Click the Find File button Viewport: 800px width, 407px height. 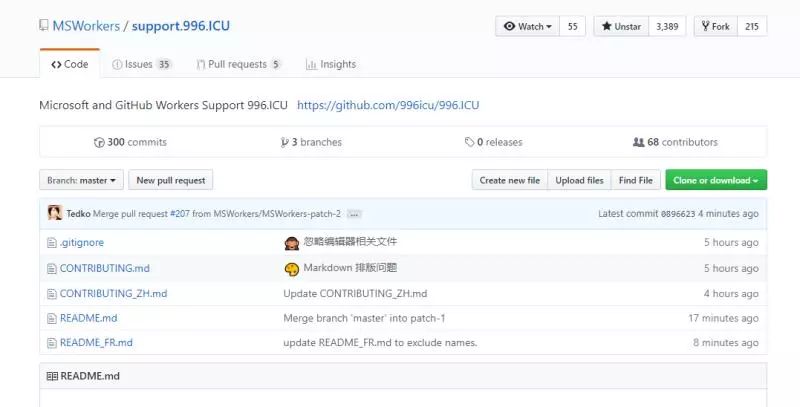(x=636, y=180)
